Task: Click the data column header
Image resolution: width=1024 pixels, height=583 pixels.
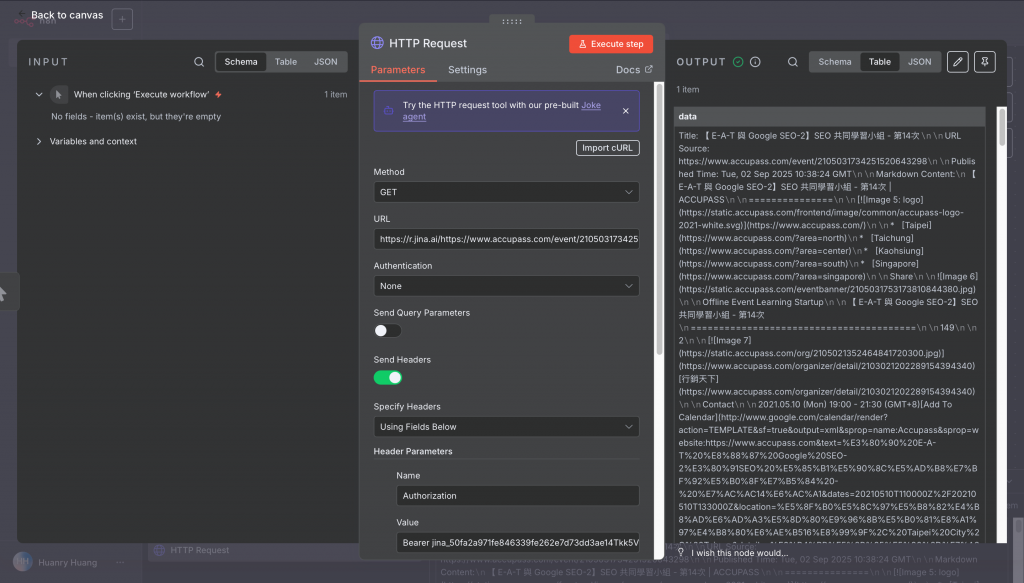Action: coord(829,116)
